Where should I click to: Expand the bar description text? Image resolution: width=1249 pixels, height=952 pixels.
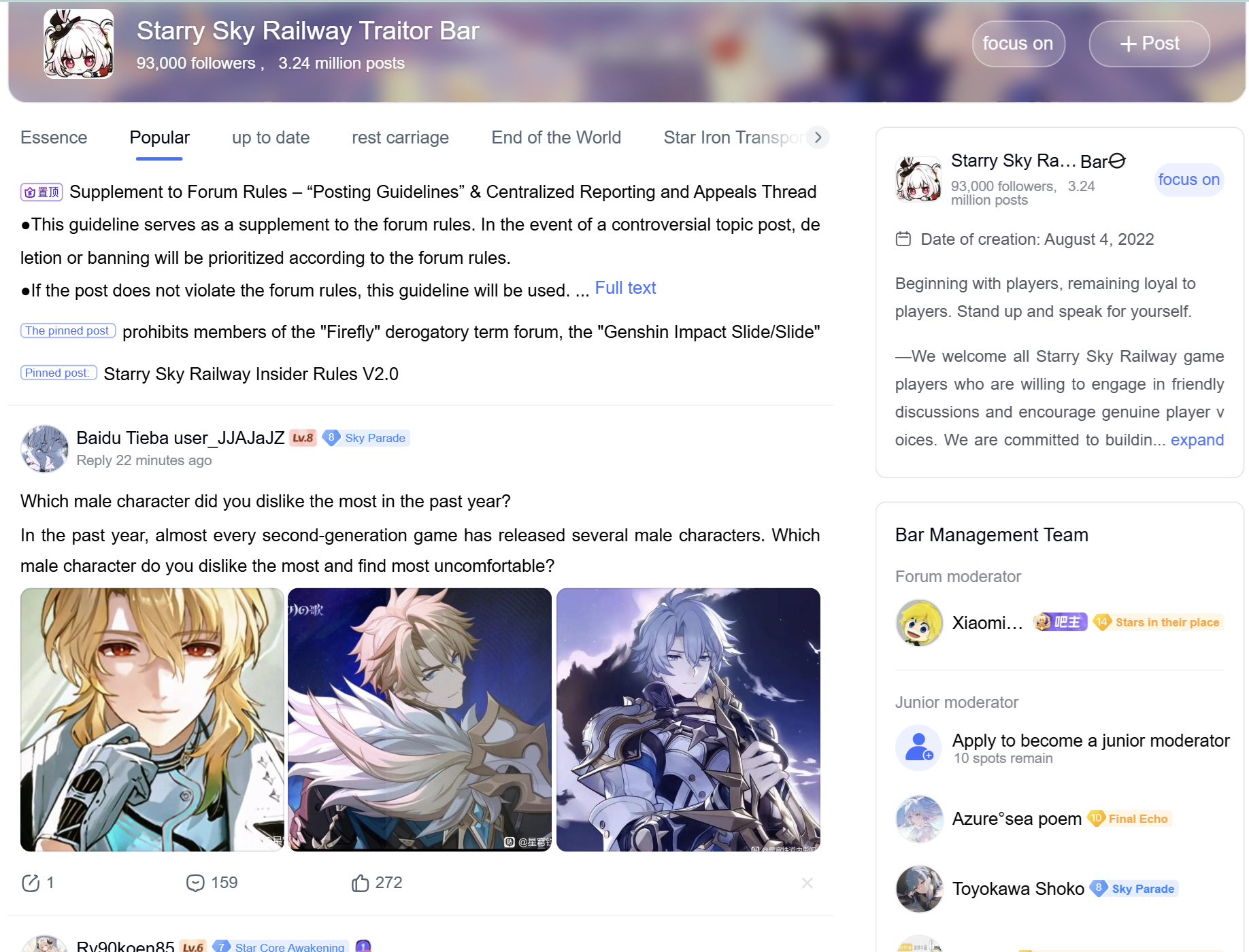pyautogui.click(x=1197, y=440)
